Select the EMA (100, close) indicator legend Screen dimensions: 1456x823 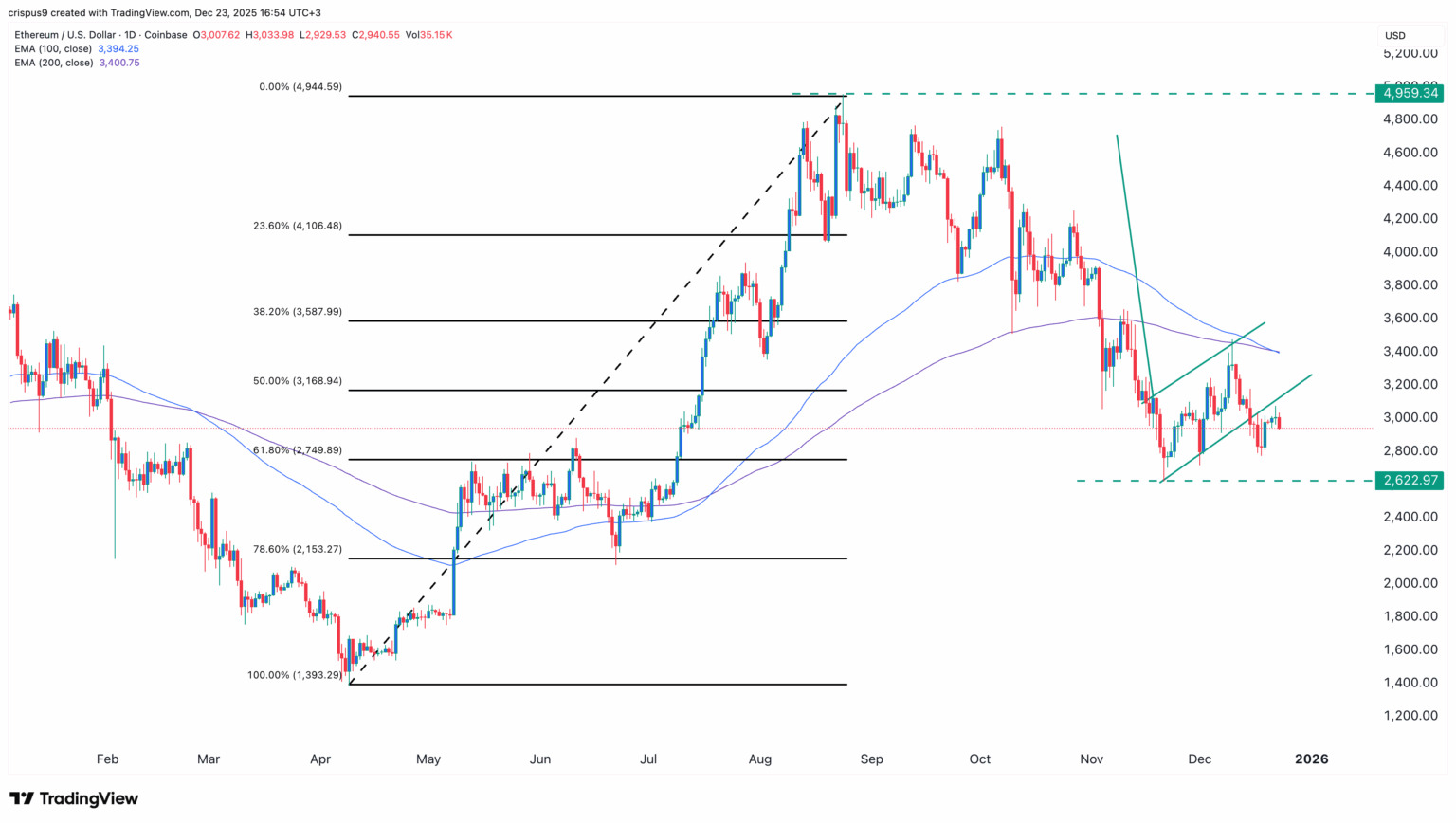(54, 48)
